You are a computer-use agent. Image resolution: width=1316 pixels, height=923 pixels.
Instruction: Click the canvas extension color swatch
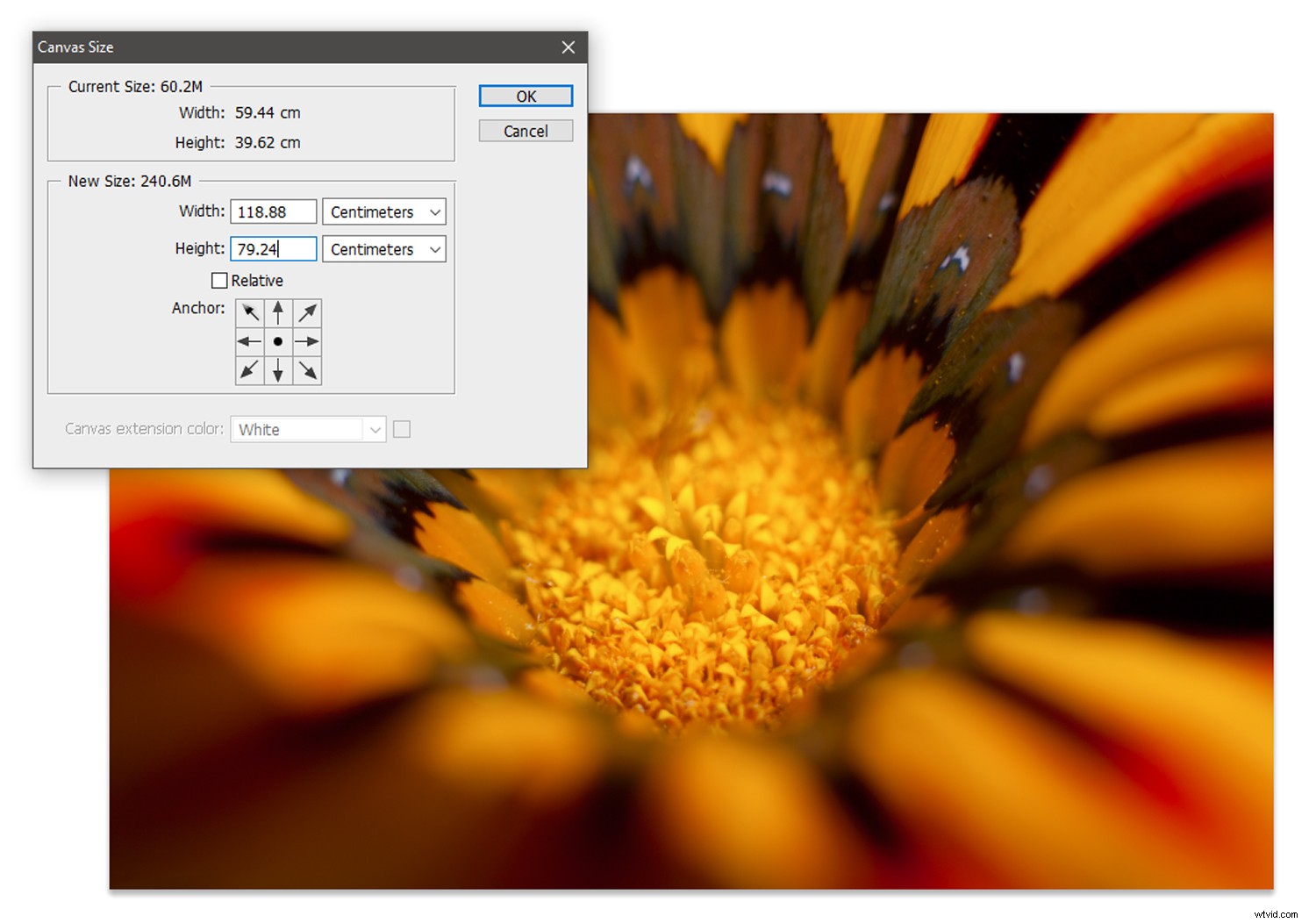tap(401, 429)
